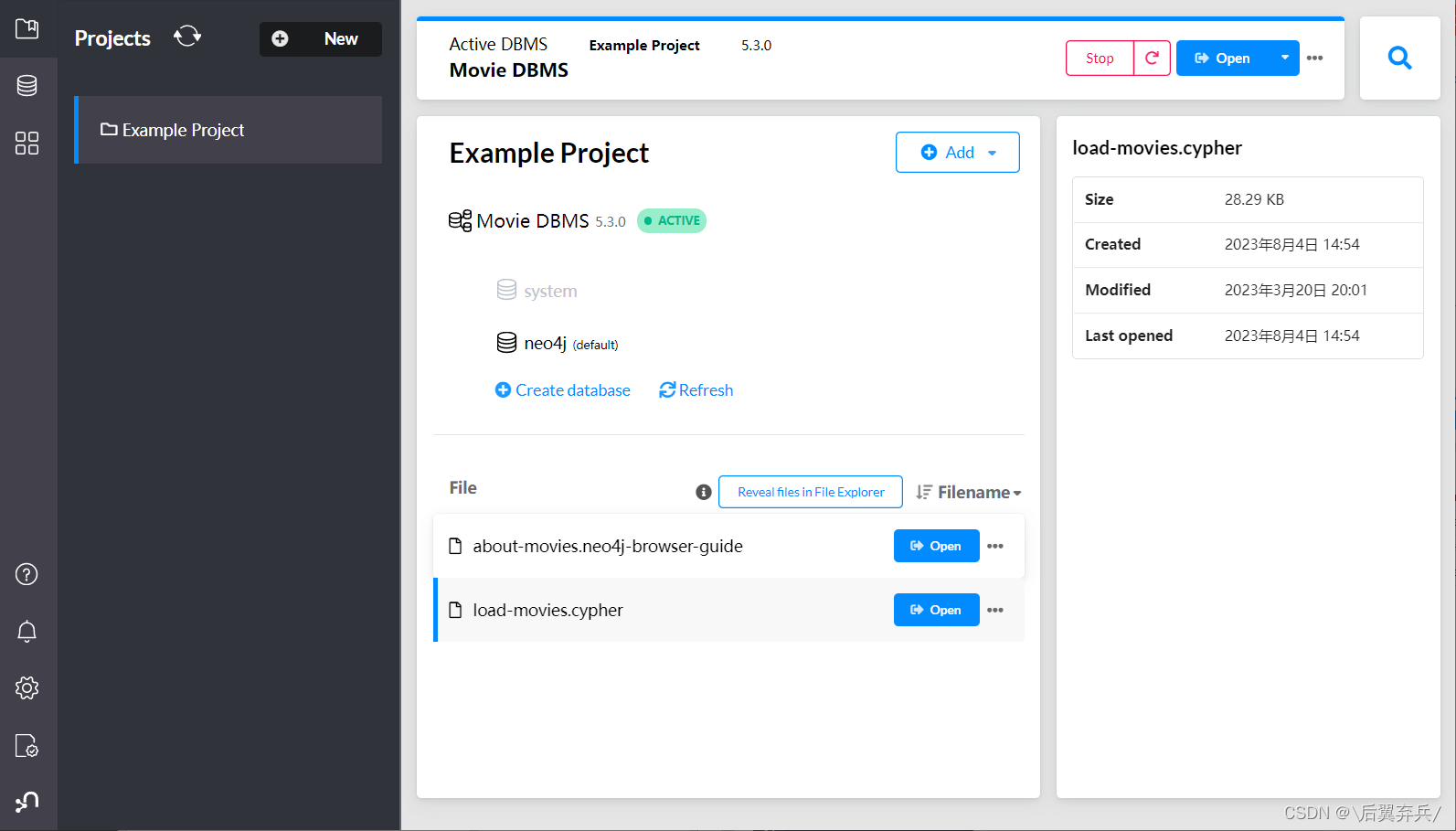Click the Created date value

pyautogui.click(x=1292, y=244)
